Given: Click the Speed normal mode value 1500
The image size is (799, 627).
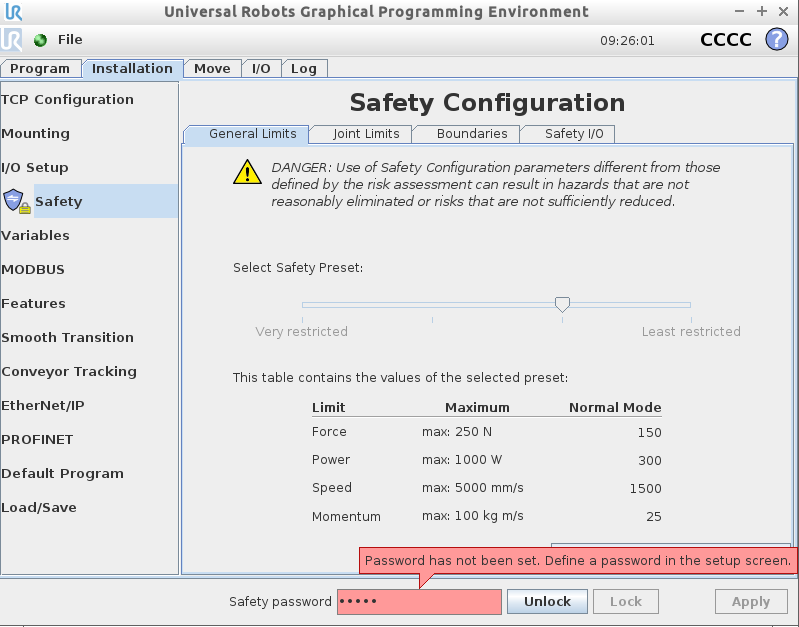Looking at the screenshot, I should 646,489.
